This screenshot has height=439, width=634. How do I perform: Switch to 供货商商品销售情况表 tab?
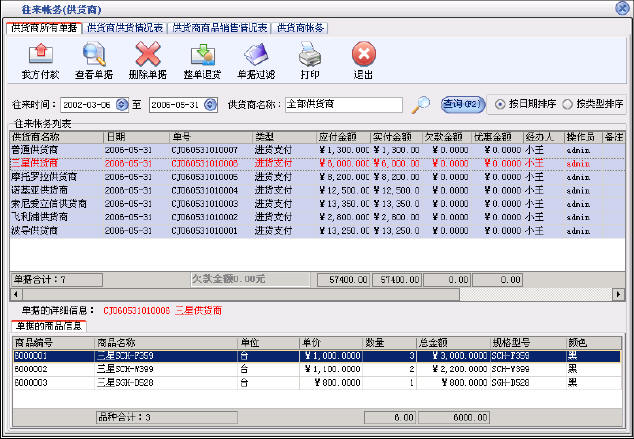(220, 28)
